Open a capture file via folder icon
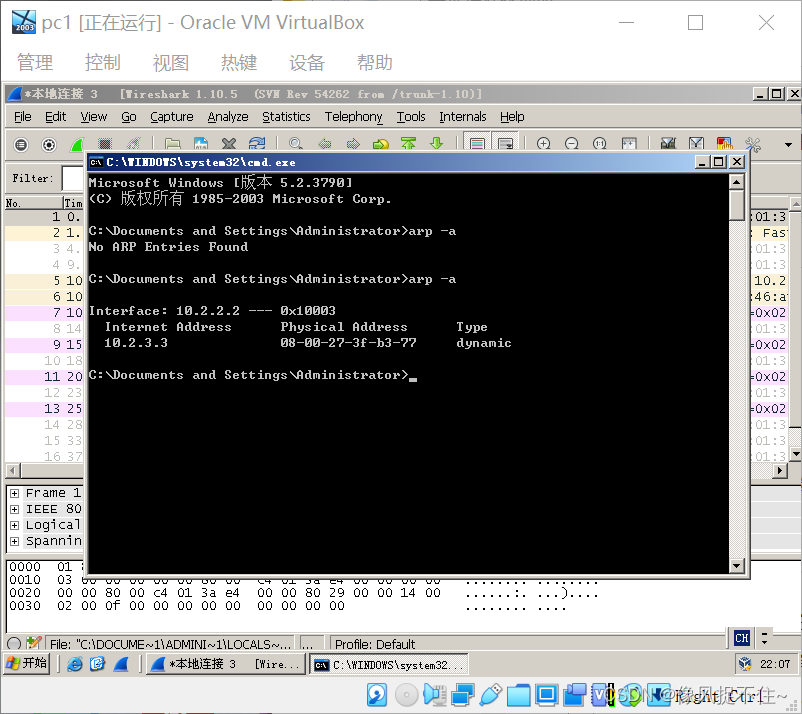The width and height of the screenshot is (802, 714). pos(172,145)
